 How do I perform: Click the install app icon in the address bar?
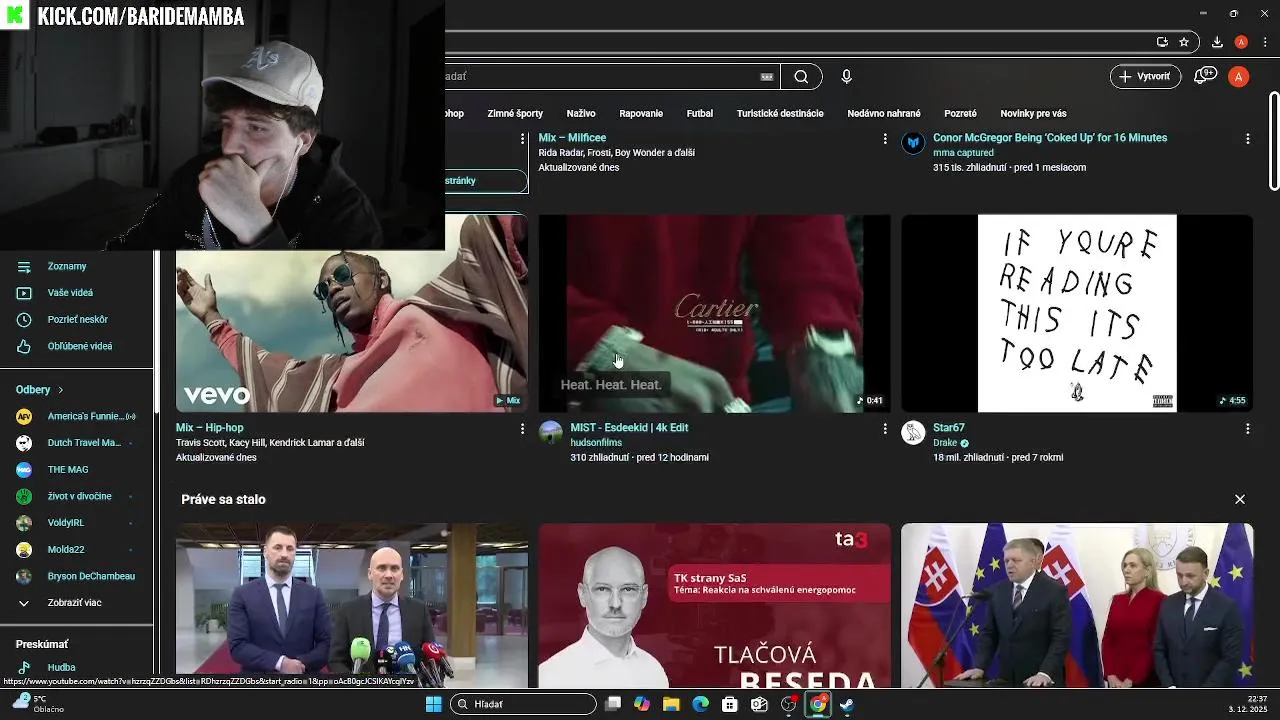pyautogui.click(x=1162, y=42)
